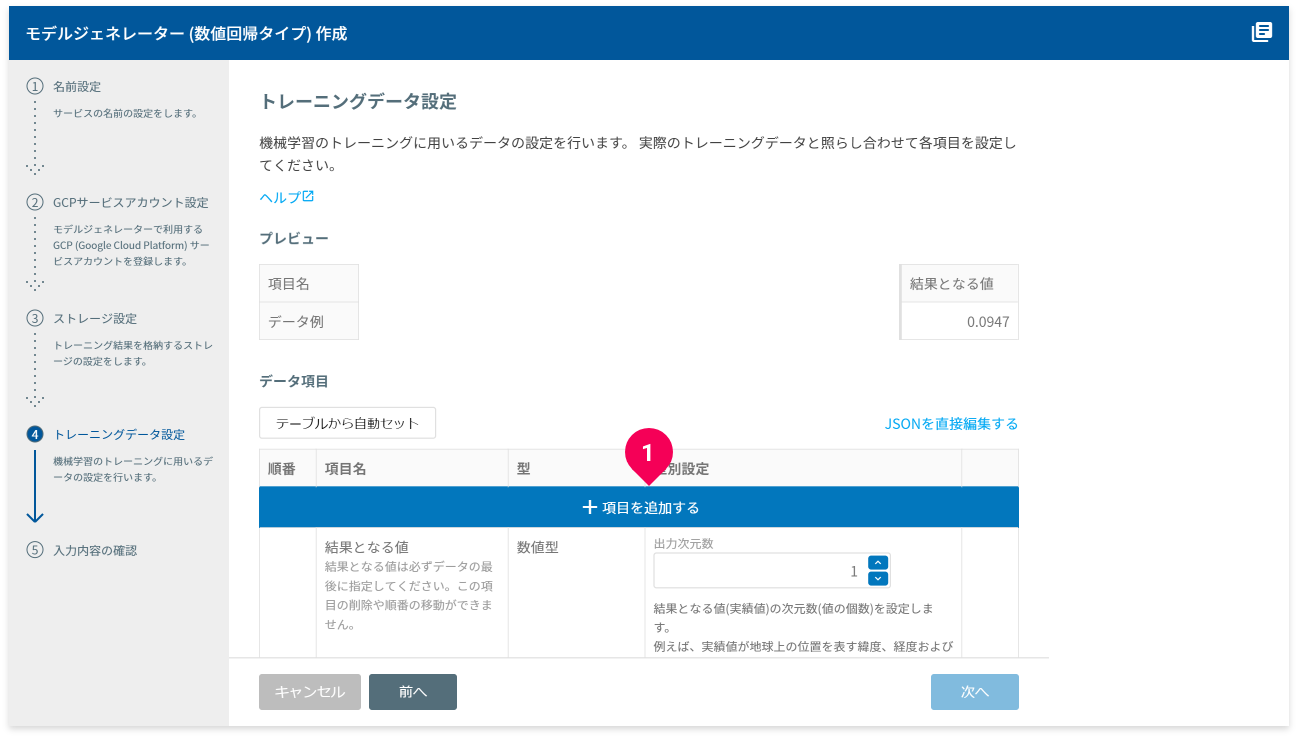1298x738 pixels.
Task: Click the external link icon beside ヘルプ
Action: pyautogui.click(x=308, y=196)
